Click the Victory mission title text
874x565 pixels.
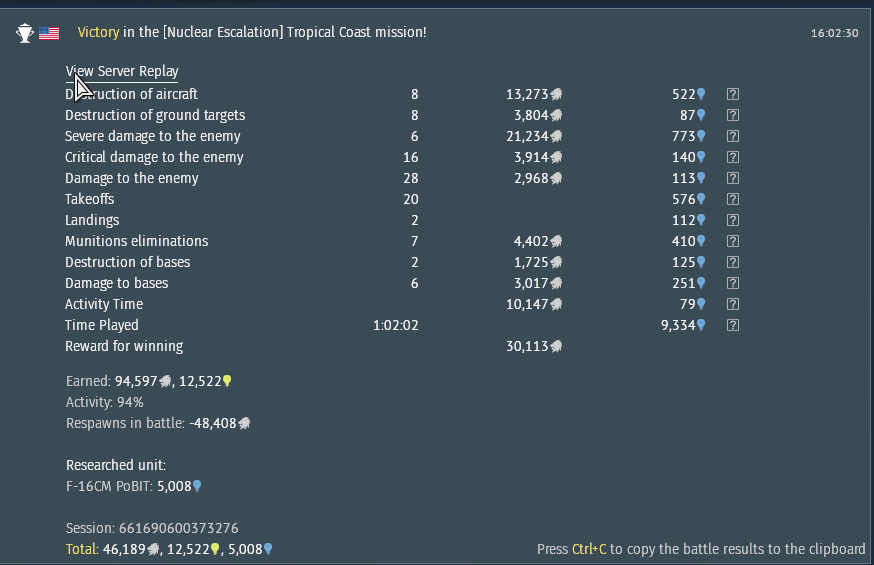[x=252, y=33]
